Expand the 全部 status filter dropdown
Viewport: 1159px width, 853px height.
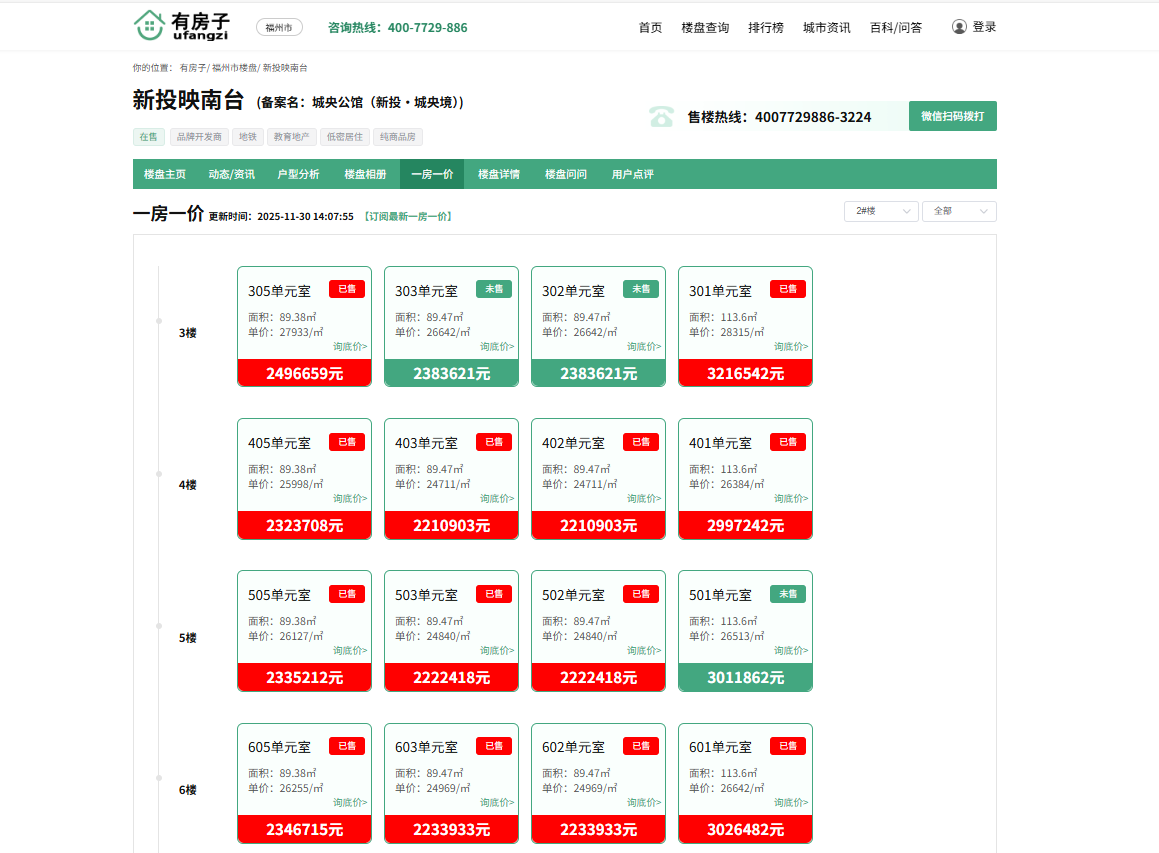pyautogui.click(x=959, y=211)
